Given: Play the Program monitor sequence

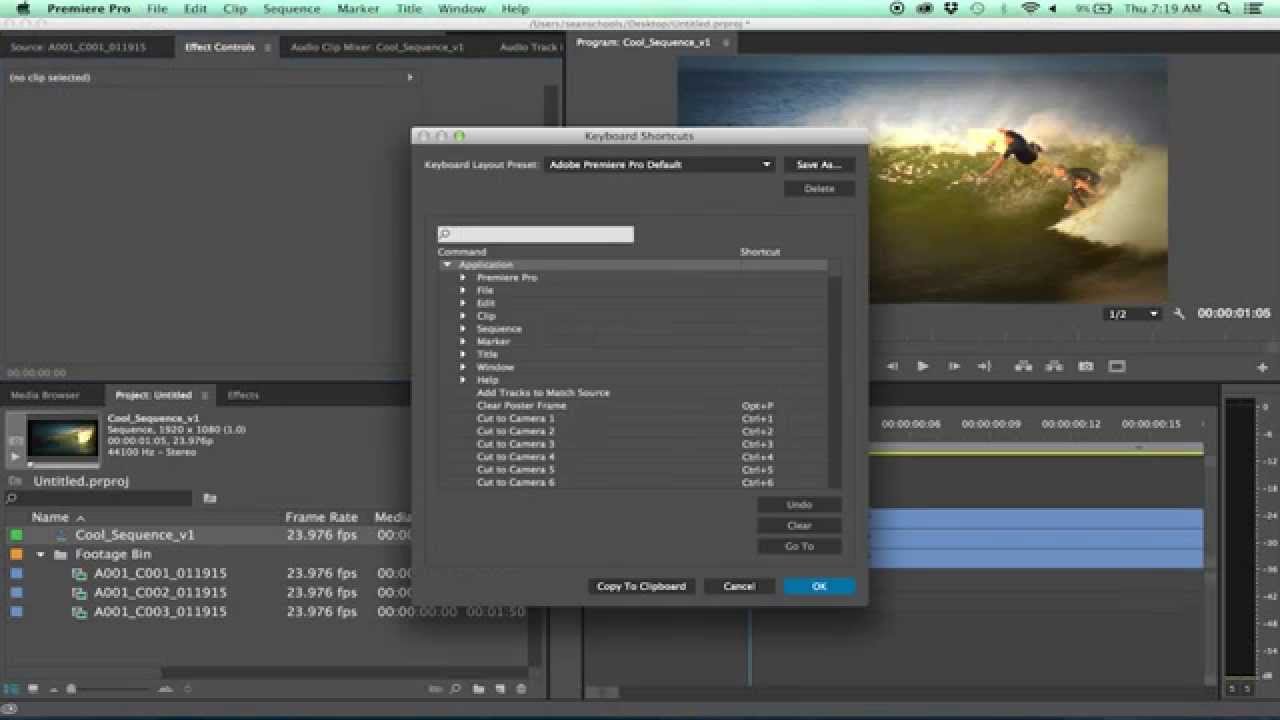Looking at the screenshot, I should (x=922, y=367).
